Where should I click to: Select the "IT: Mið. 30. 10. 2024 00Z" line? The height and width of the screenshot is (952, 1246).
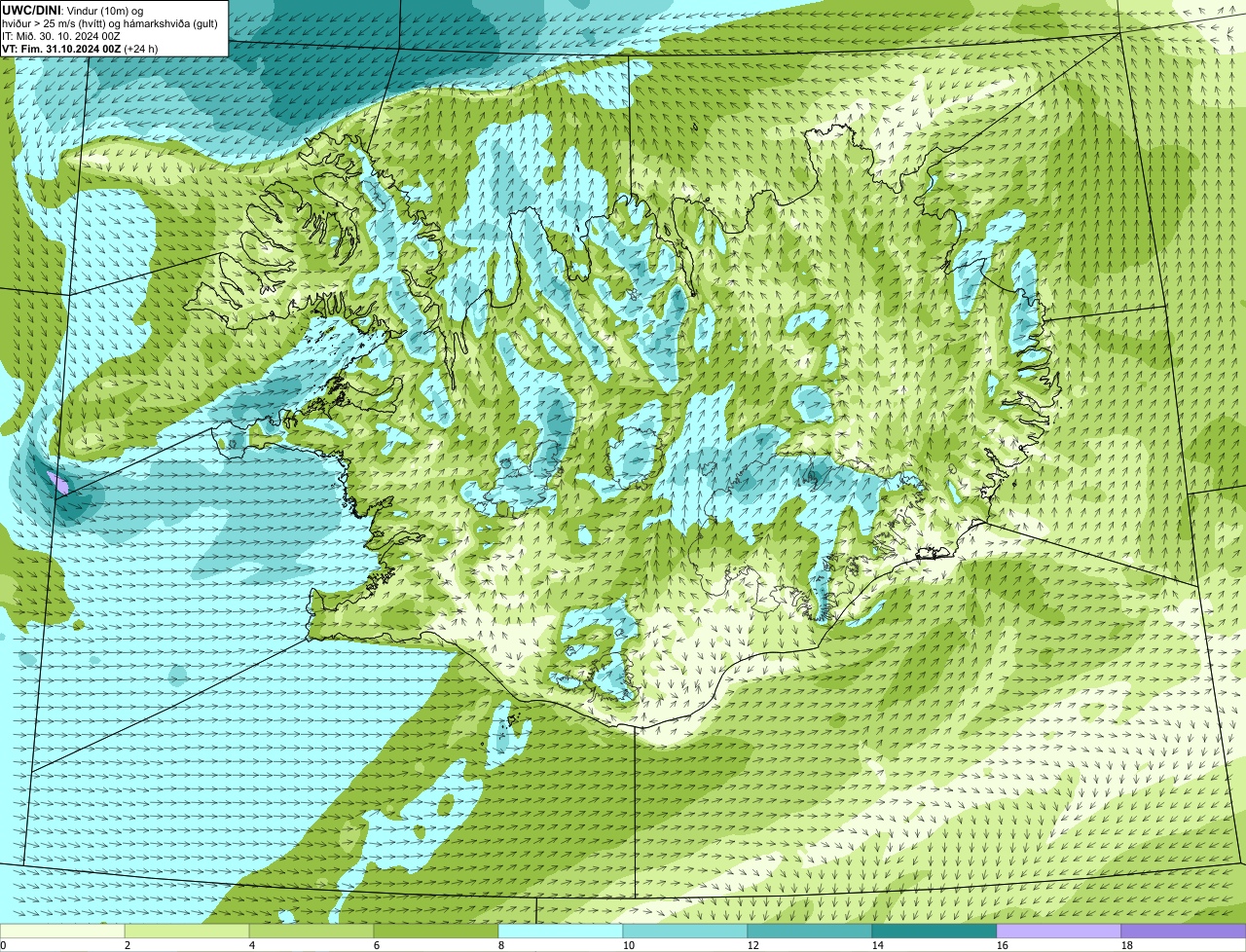61,36
